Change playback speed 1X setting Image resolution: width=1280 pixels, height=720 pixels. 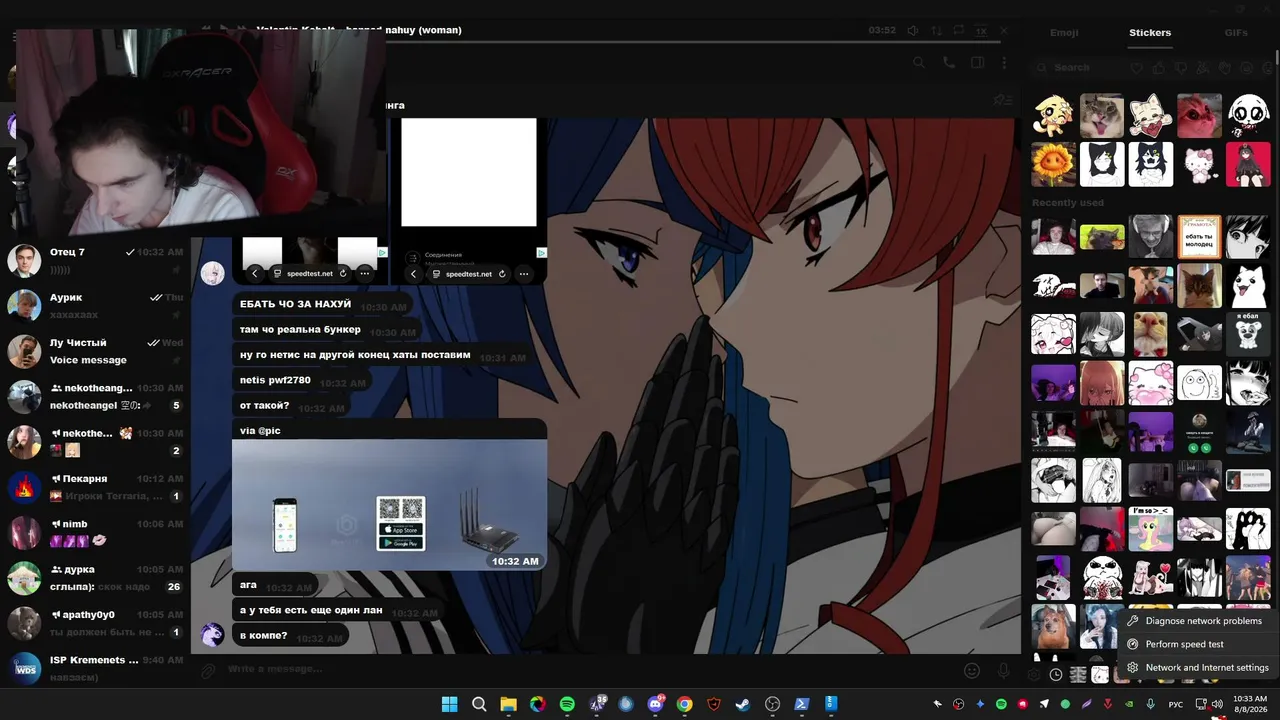[x=981, y=30]
